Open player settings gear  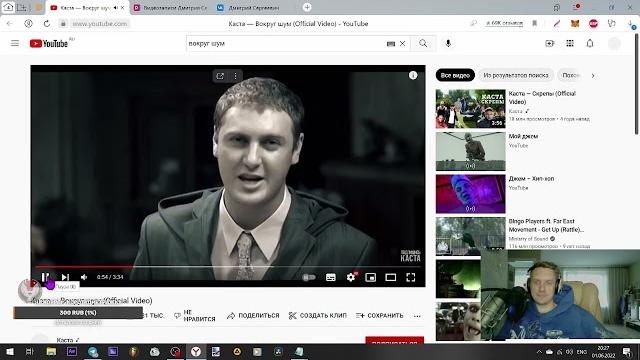(x=351, y=278)
